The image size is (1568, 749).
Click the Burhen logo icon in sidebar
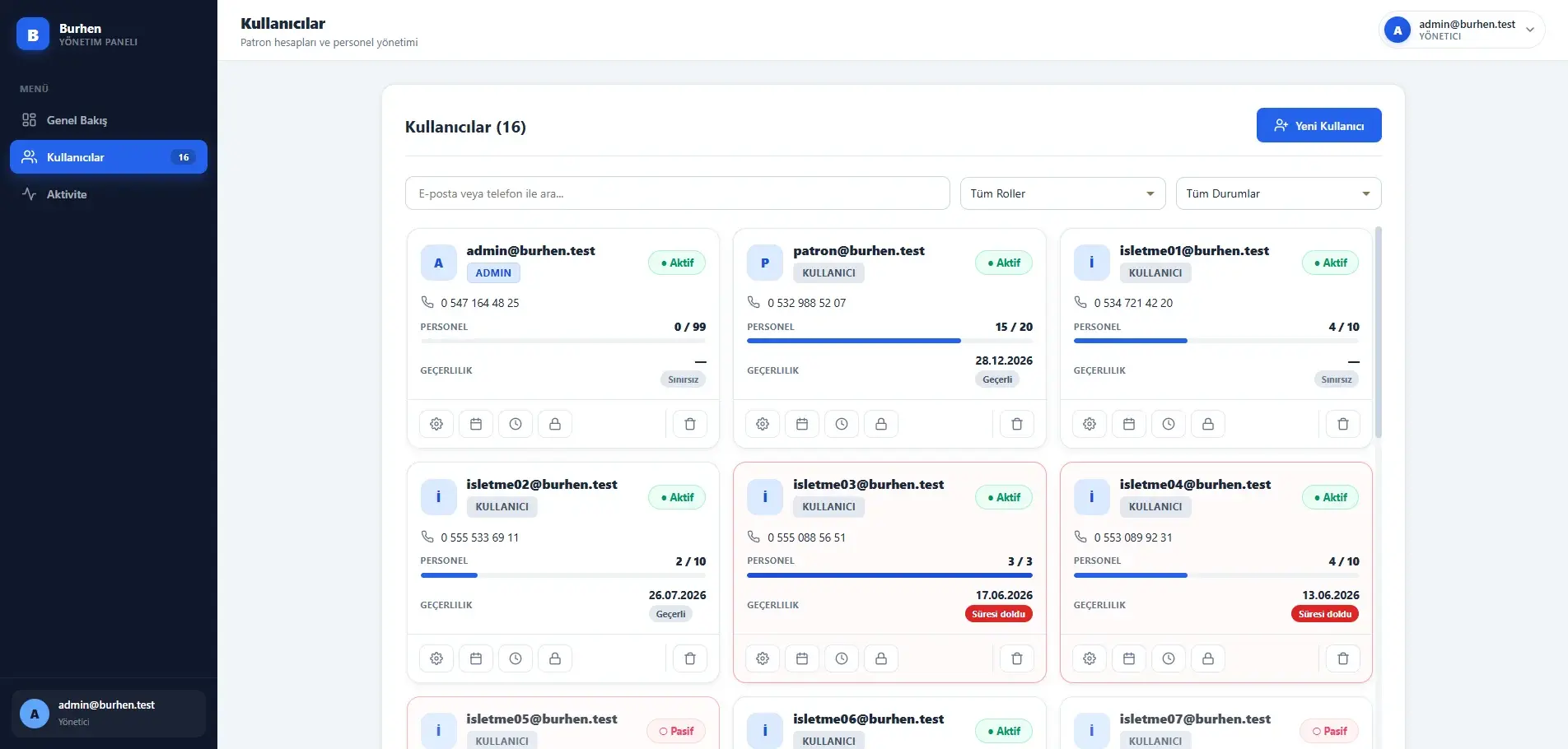(x=33, y=35)
